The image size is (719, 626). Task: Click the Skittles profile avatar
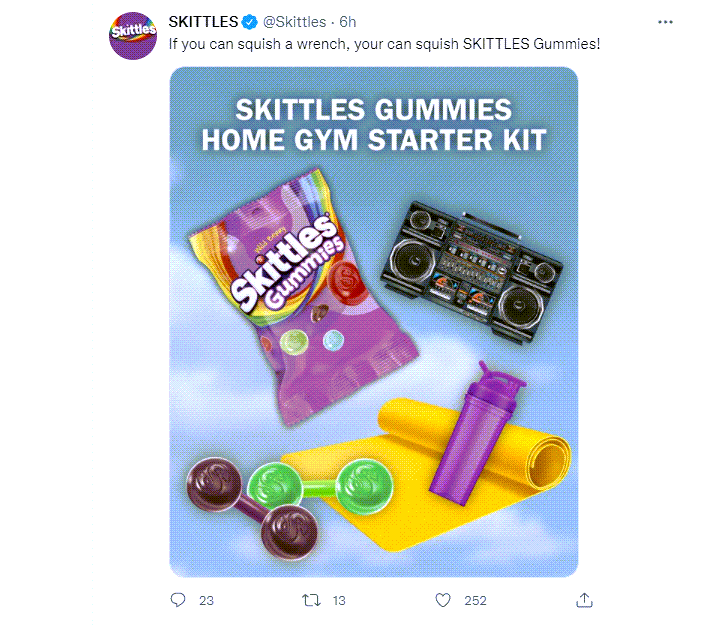click(133, 36)
